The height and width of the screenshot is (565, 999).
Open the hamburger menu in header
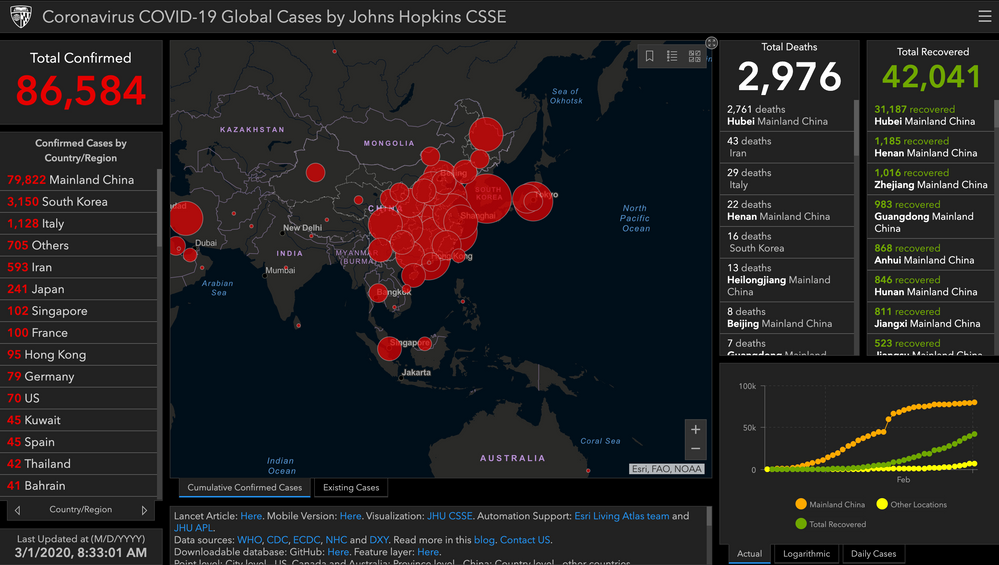(984, 17)
